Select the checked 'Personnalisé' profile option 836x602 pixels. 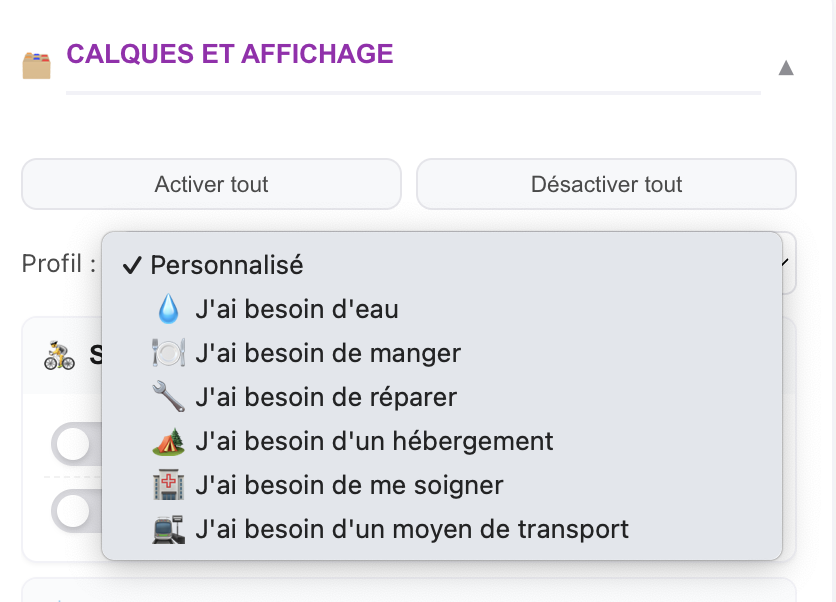coord(226,265)
